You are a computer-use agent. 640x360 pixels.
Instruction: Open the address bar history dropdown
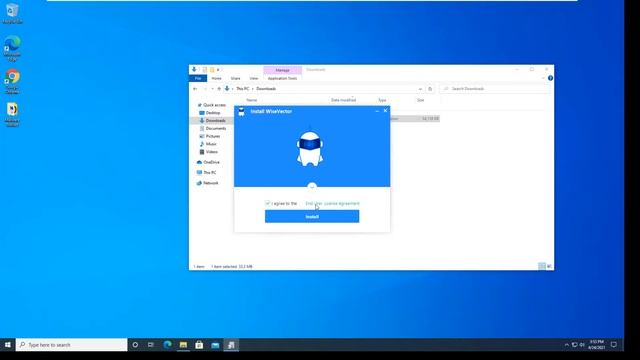[x=420, y=89]
